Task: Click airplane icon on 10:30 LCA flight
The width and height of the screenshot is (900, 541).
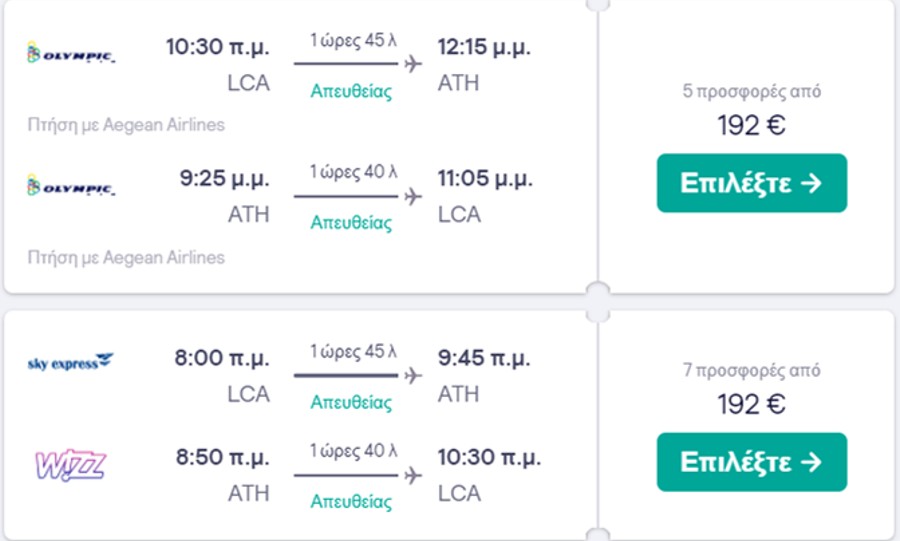Action: 413,64
